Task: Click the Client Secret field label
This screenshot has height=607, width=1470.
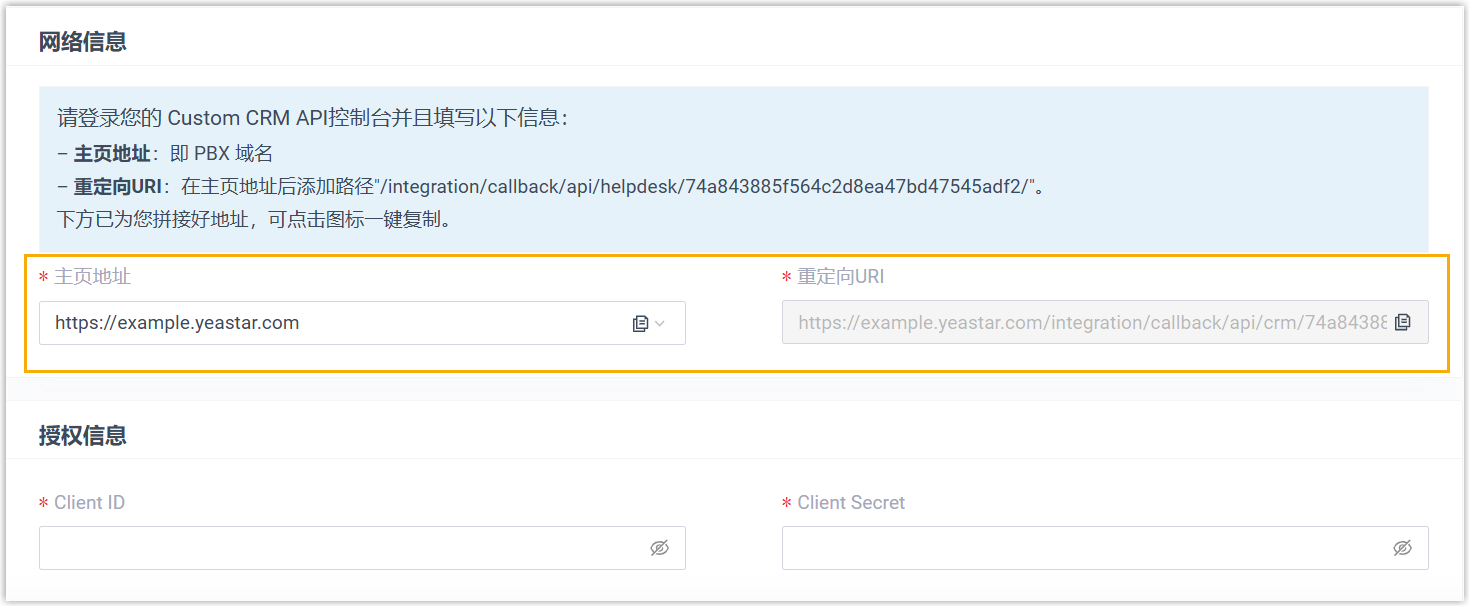Action: 850,503
